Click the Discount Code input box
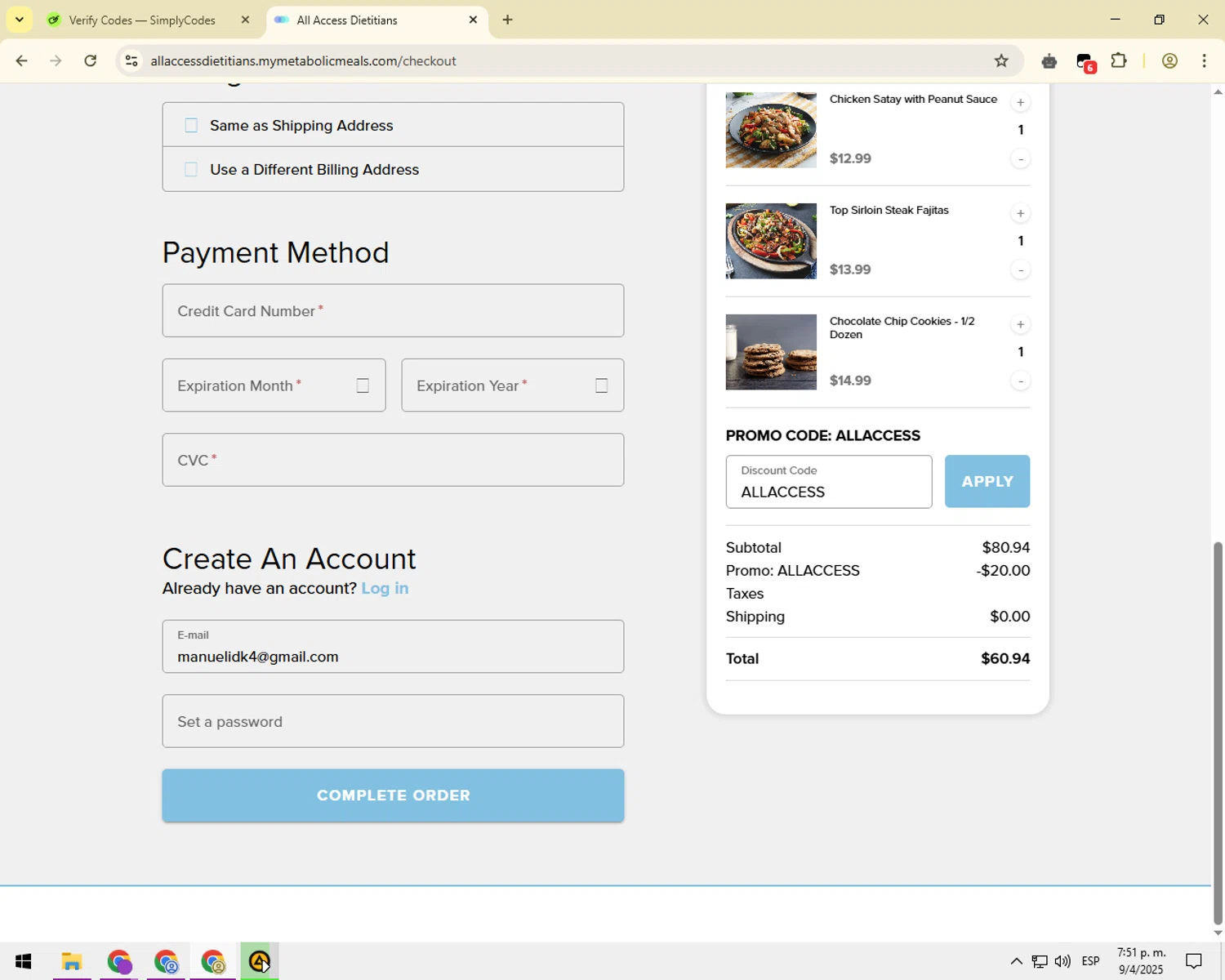This screenshot has height=980, width=1225. pos(828,482)
